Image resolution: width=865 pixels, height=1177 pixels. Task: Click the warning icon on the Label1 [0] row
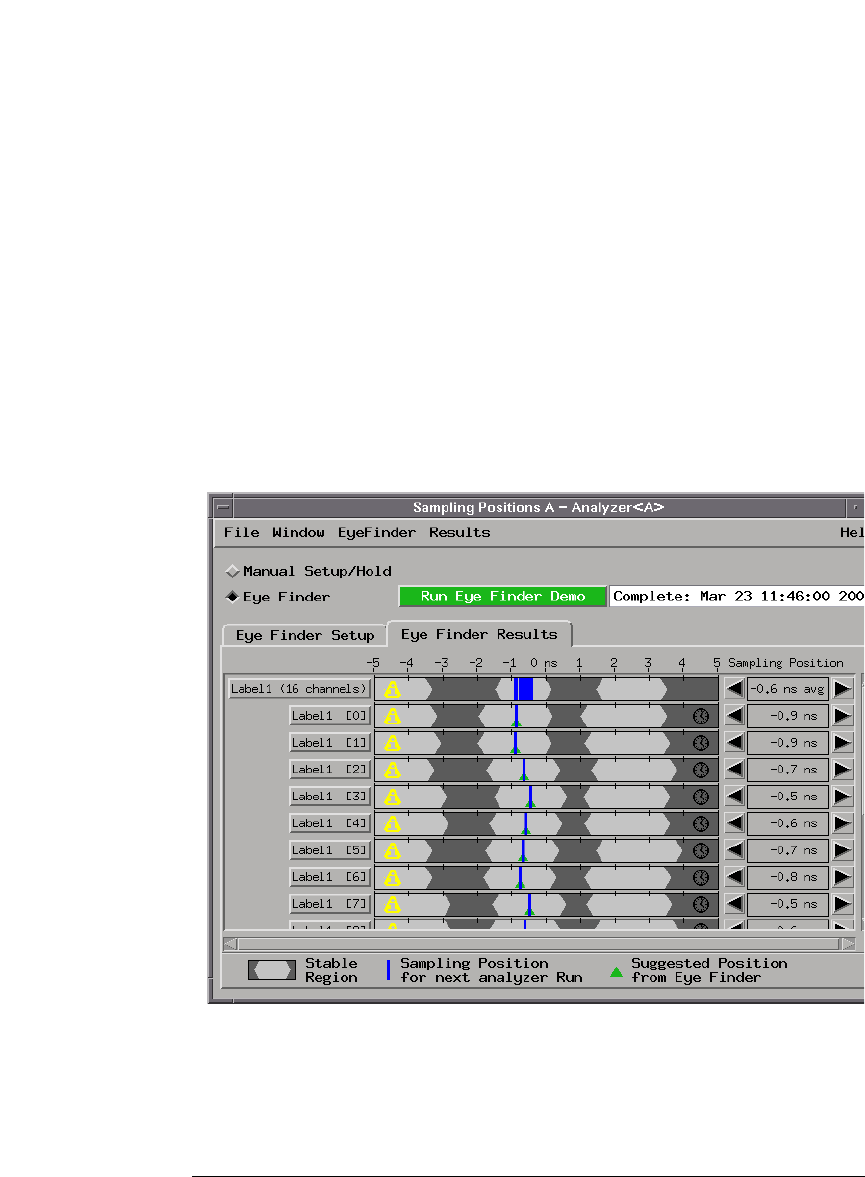point(393,716)
